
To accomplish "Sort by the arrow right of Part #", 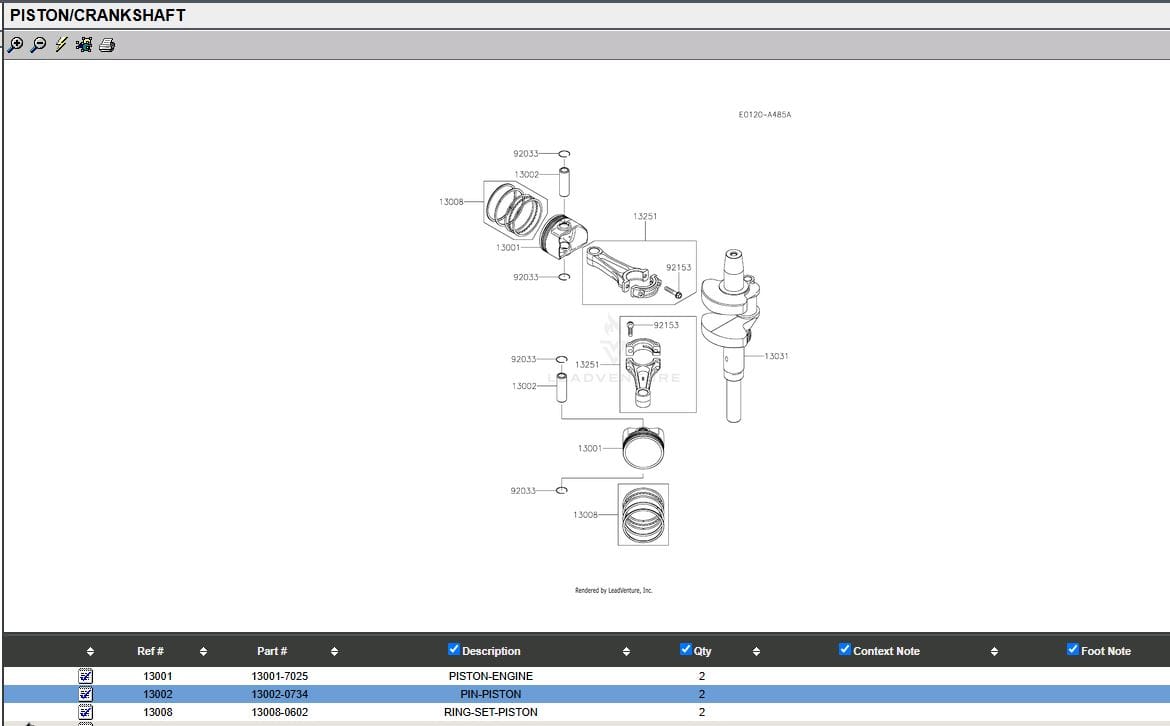I will (334, 652).
